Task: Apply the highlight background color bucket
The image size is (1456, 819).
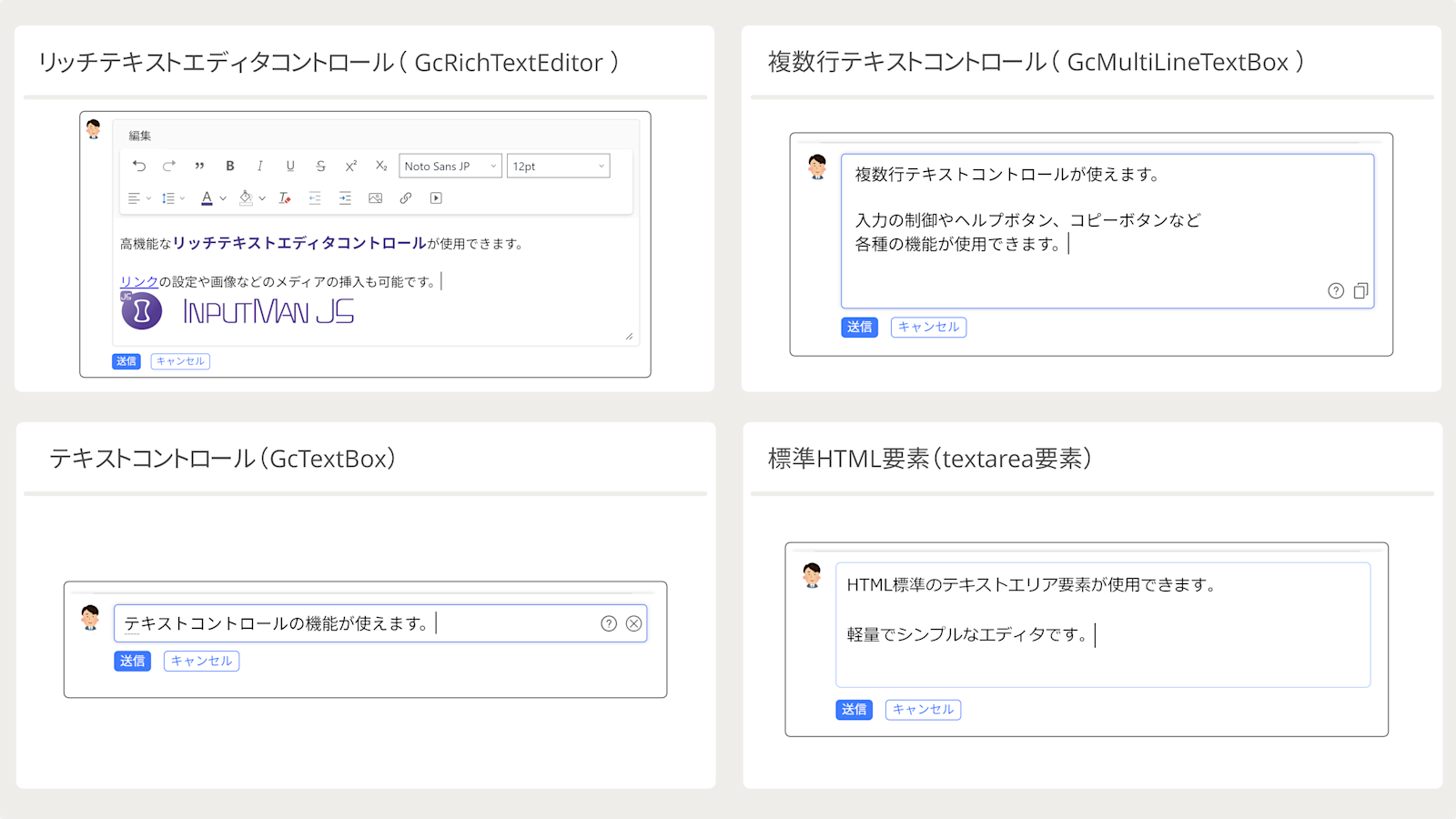Action: click(246, 198)
